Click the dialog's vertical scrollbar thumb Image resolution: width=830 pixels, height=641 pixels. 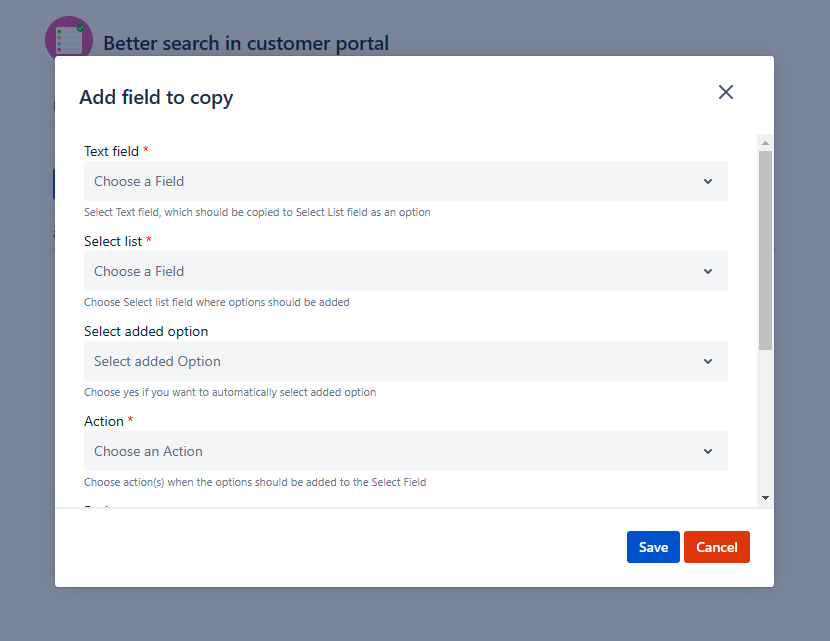[x=765, y=250]
